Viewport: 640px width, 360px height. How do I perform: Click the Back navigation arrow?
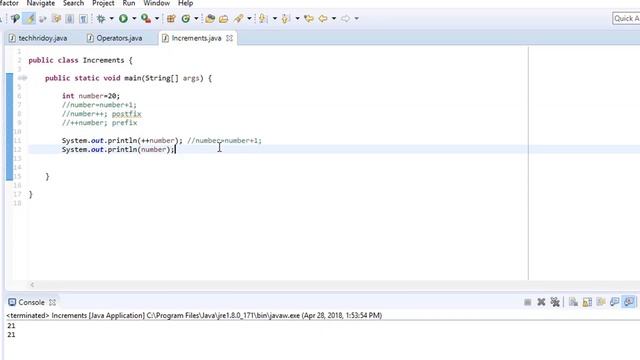point(323,18)
